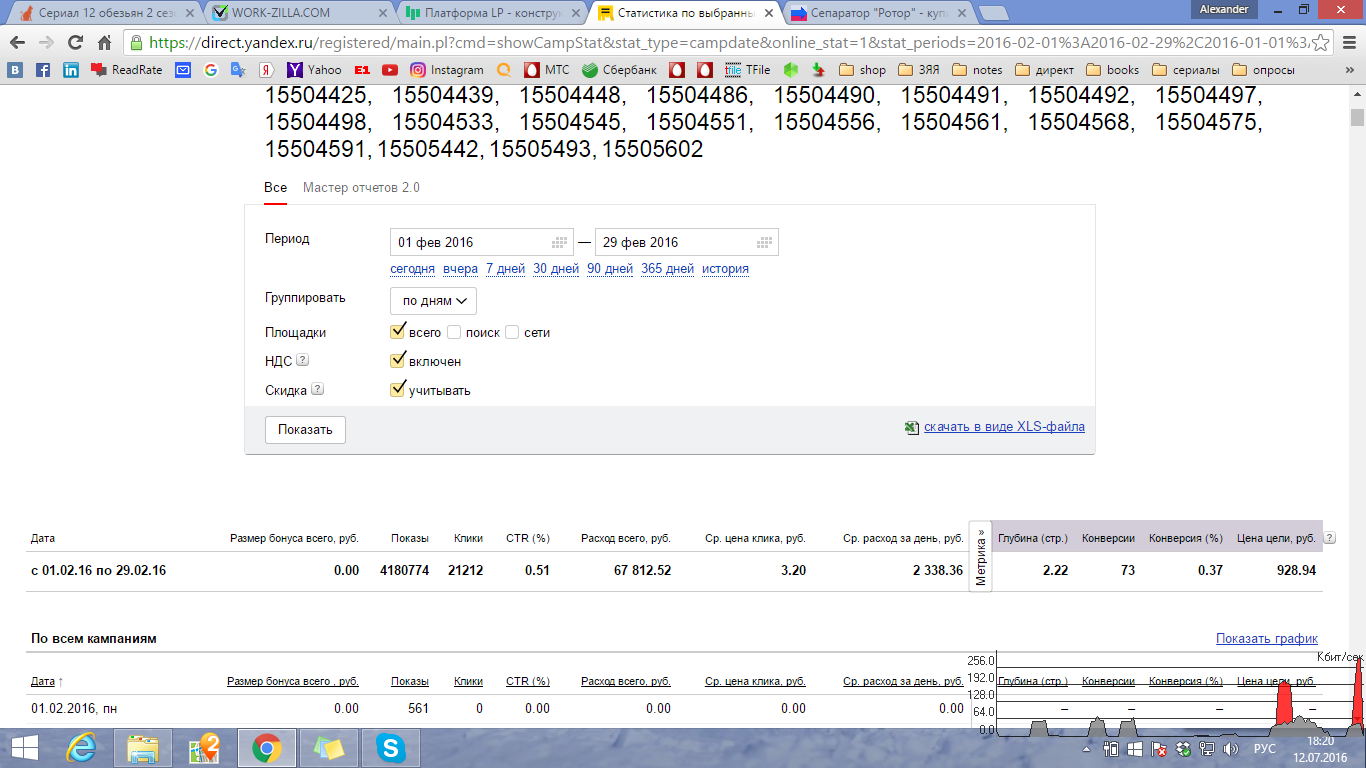Open the Сбербанк bookmark
The height and width of the screenshot is (768, 1366).
tap(619, 70)
